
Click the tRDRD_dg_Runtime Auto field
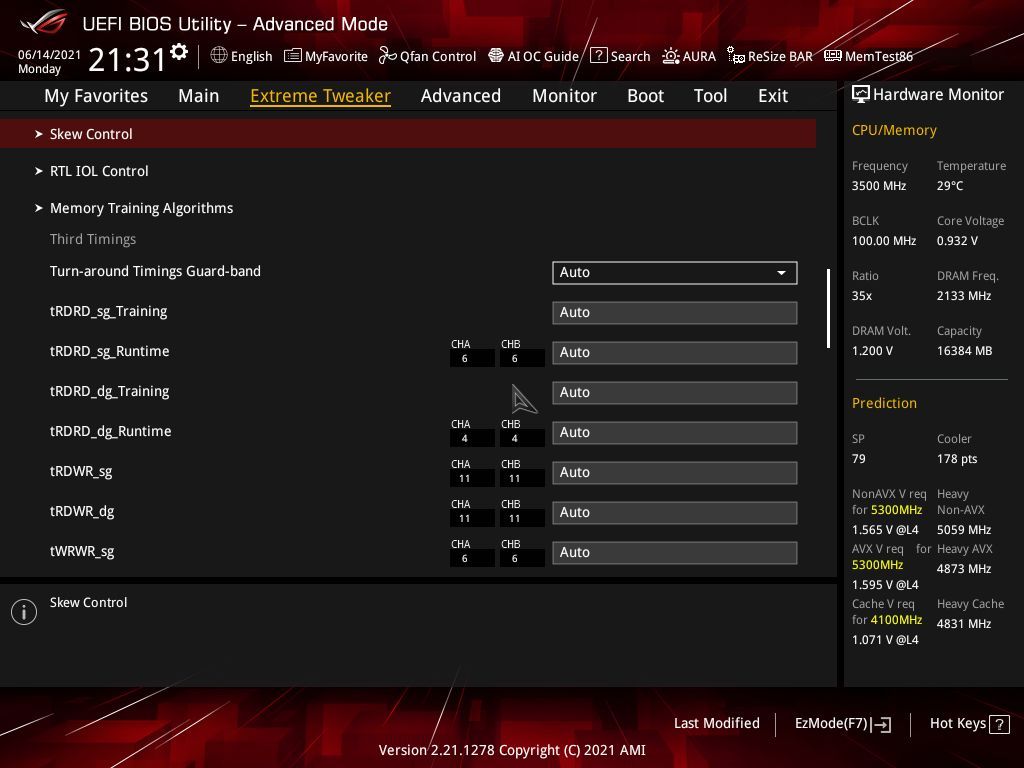(675, 432)
